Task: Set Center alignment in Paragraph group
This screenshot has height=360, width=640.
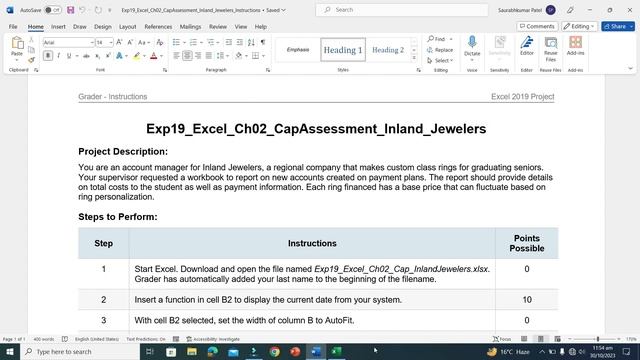Action: (x=187, y=56)
